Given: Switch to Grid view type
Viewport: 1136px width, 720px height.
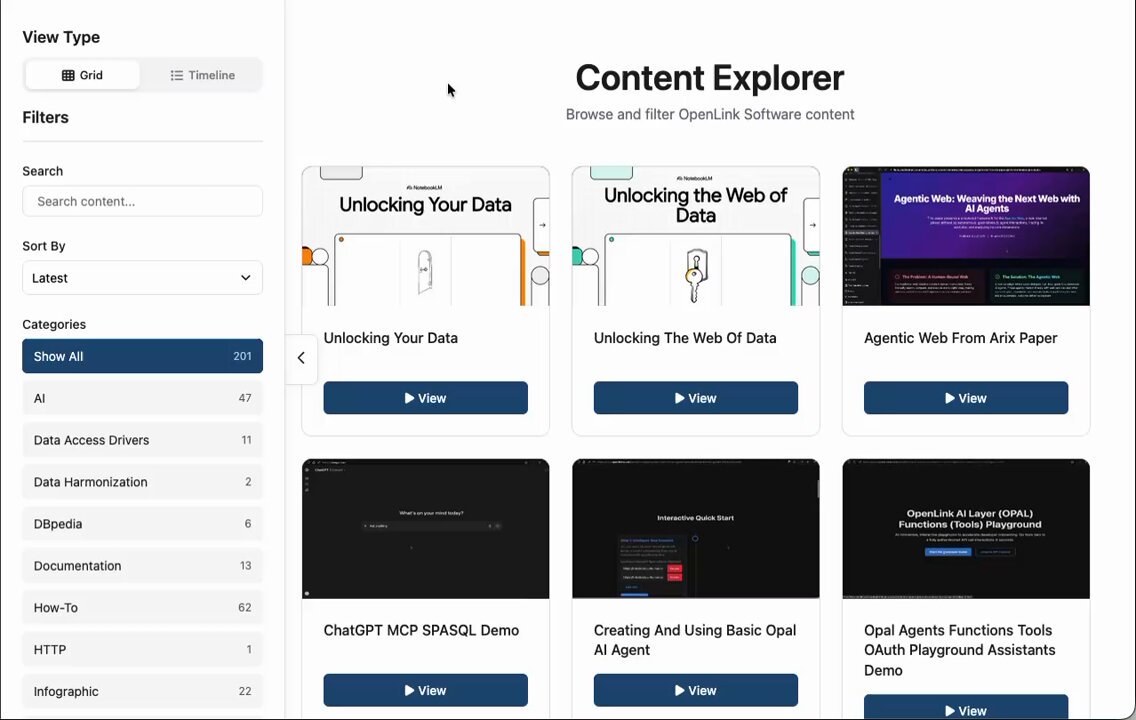Looking at the screenshot, I should tap(82, 75).
